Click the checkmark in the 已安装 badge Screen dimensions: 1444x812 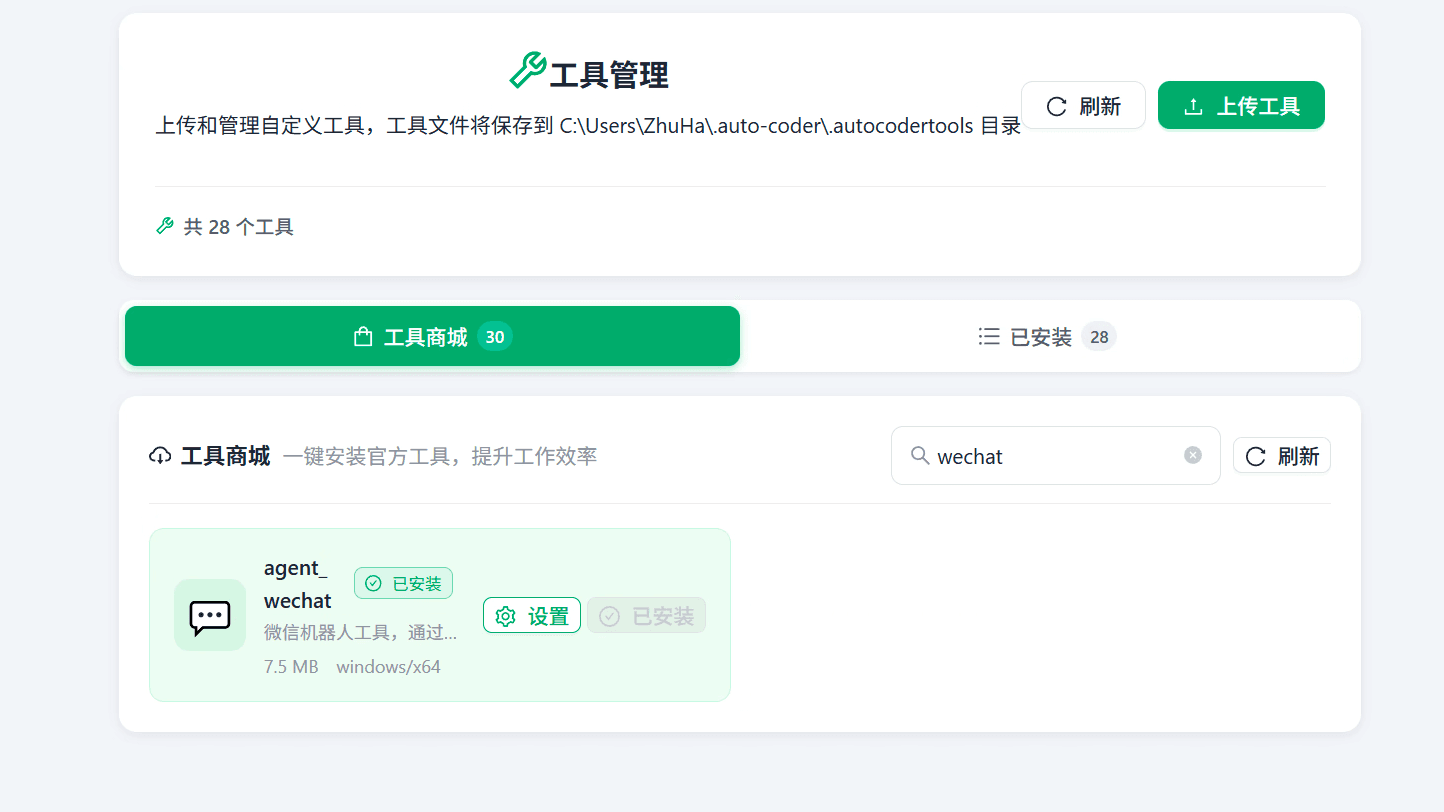click(x=373, y=583)
